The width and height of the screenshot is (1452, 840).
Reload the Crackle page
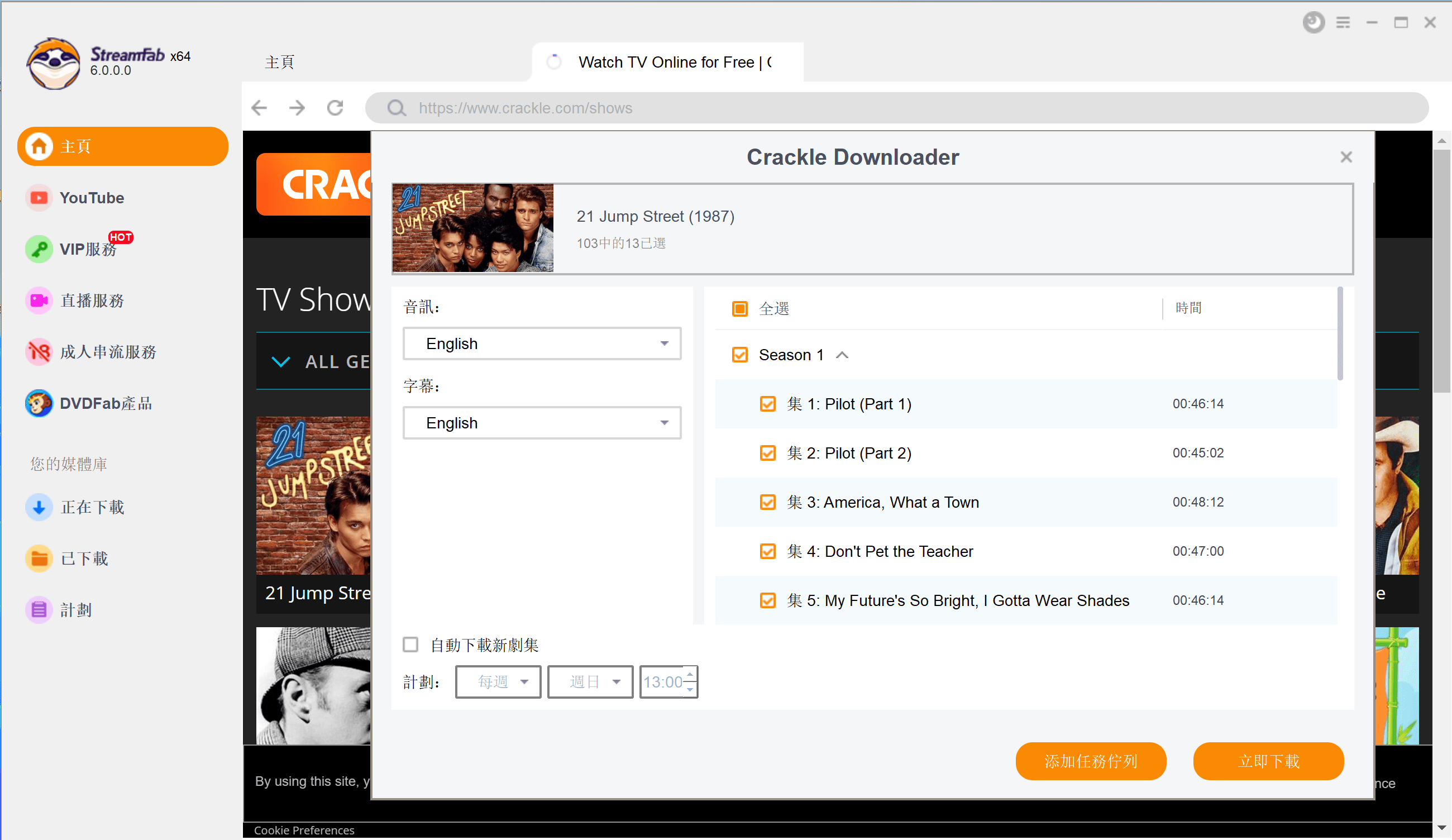(x=335, y=108)
